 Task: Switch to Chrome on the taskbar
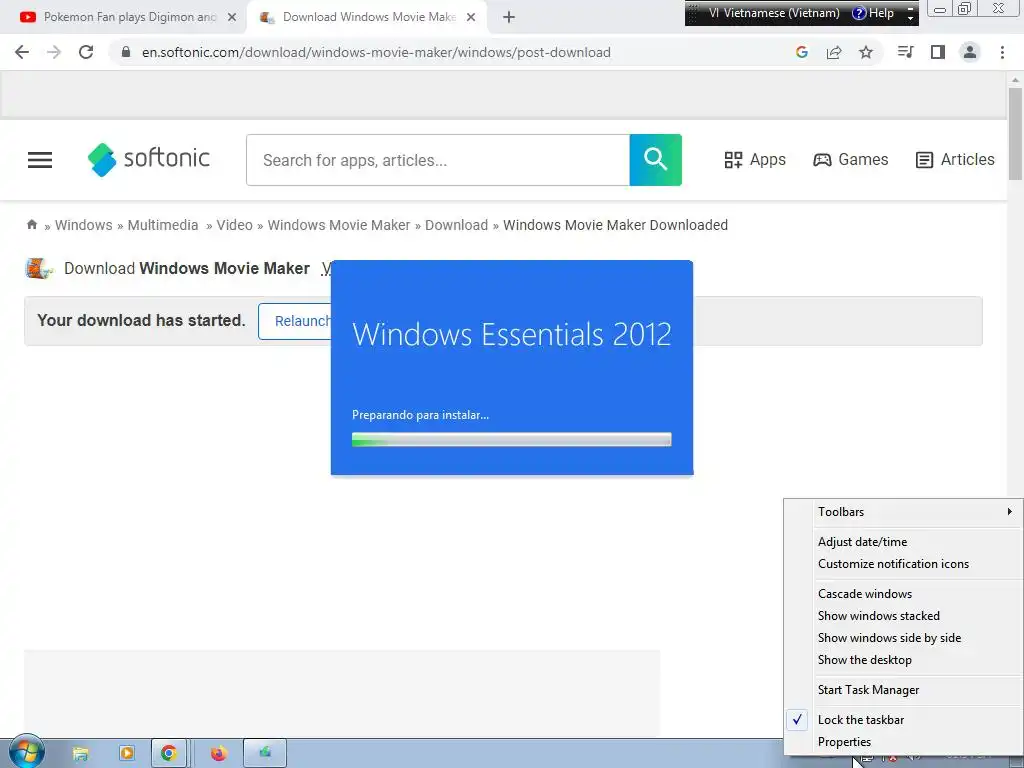coord(169,754)
